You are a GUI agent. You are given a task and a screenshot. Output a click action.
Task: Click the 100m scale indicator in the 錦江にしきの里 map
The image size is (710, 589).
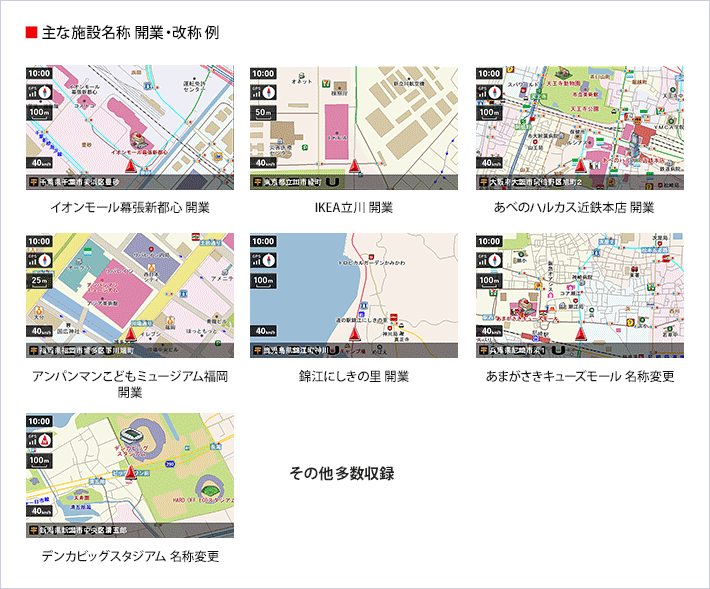[x=263, y=281]
